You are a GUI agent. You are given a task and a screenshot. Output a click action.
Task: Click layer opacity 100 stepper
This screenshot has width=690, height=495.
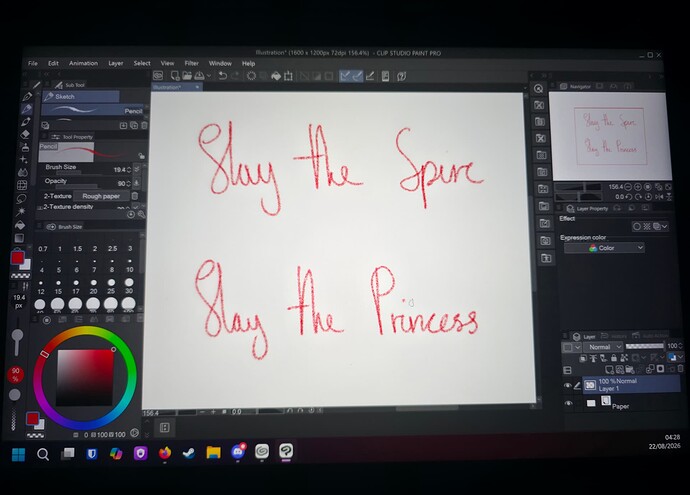(x=681, y=346)
